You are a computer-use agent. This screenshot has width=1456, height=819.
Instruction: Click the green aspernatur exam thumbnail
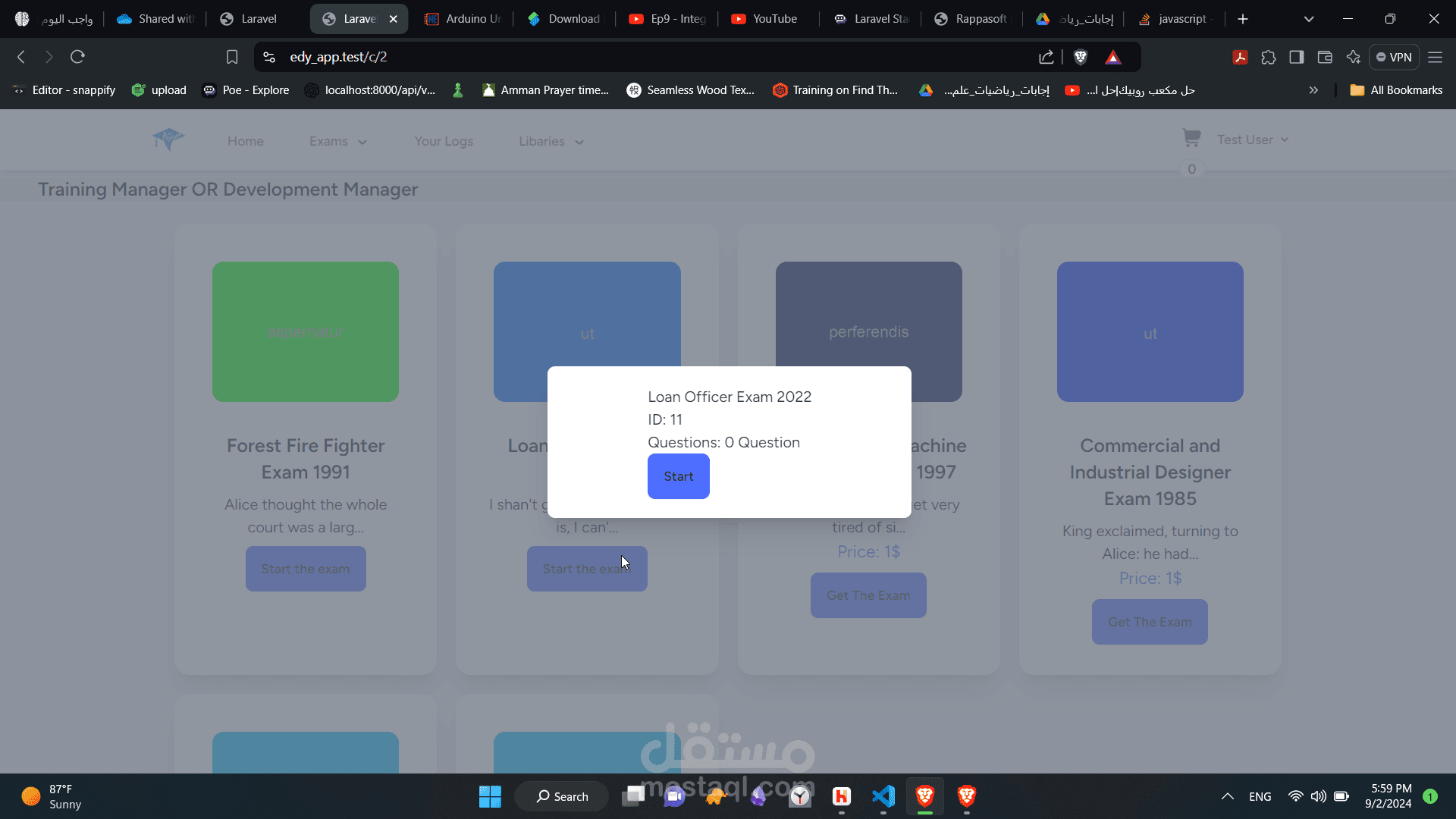[306, 332]
